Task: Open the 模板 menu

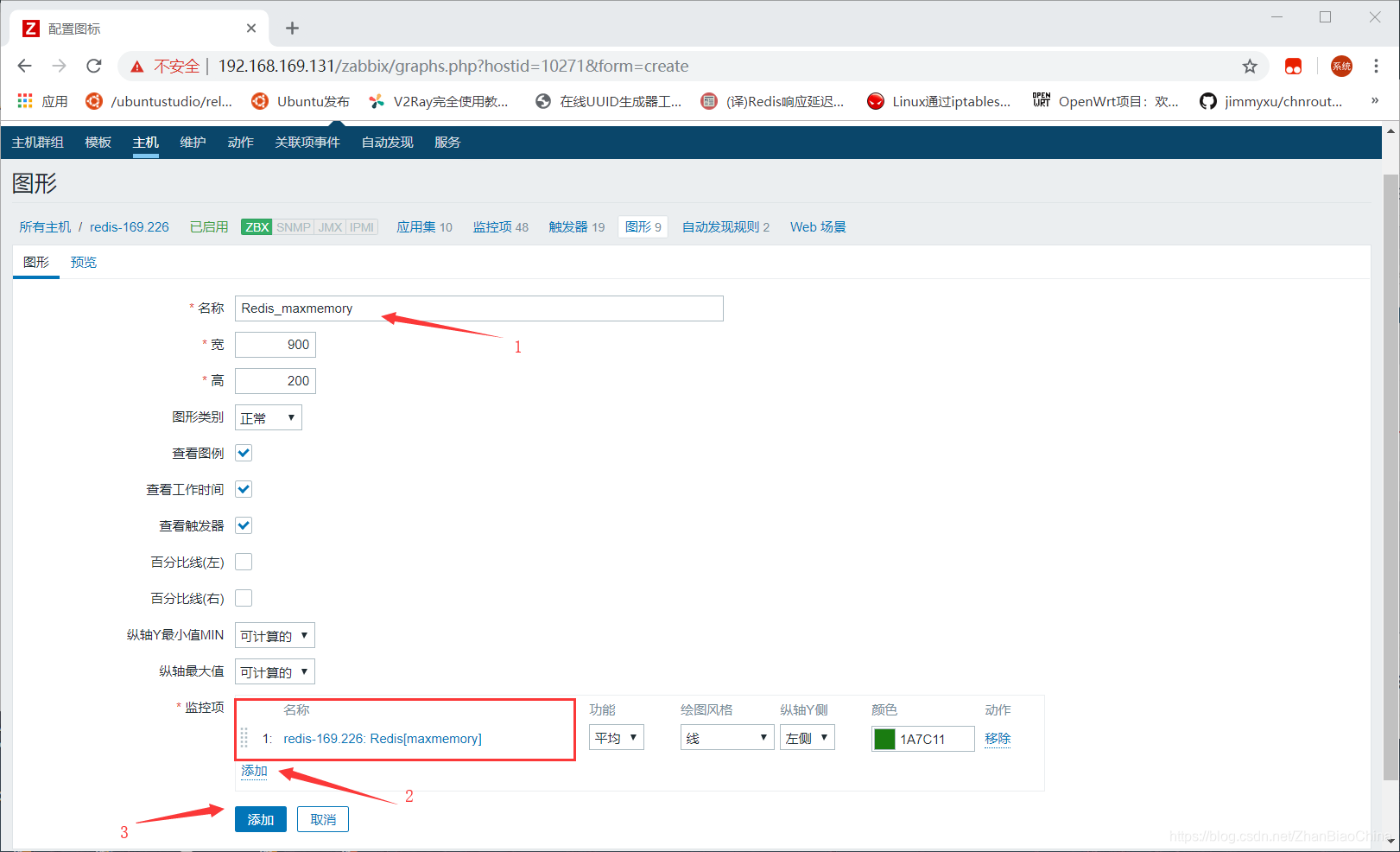Action: (x=98, y=143)
